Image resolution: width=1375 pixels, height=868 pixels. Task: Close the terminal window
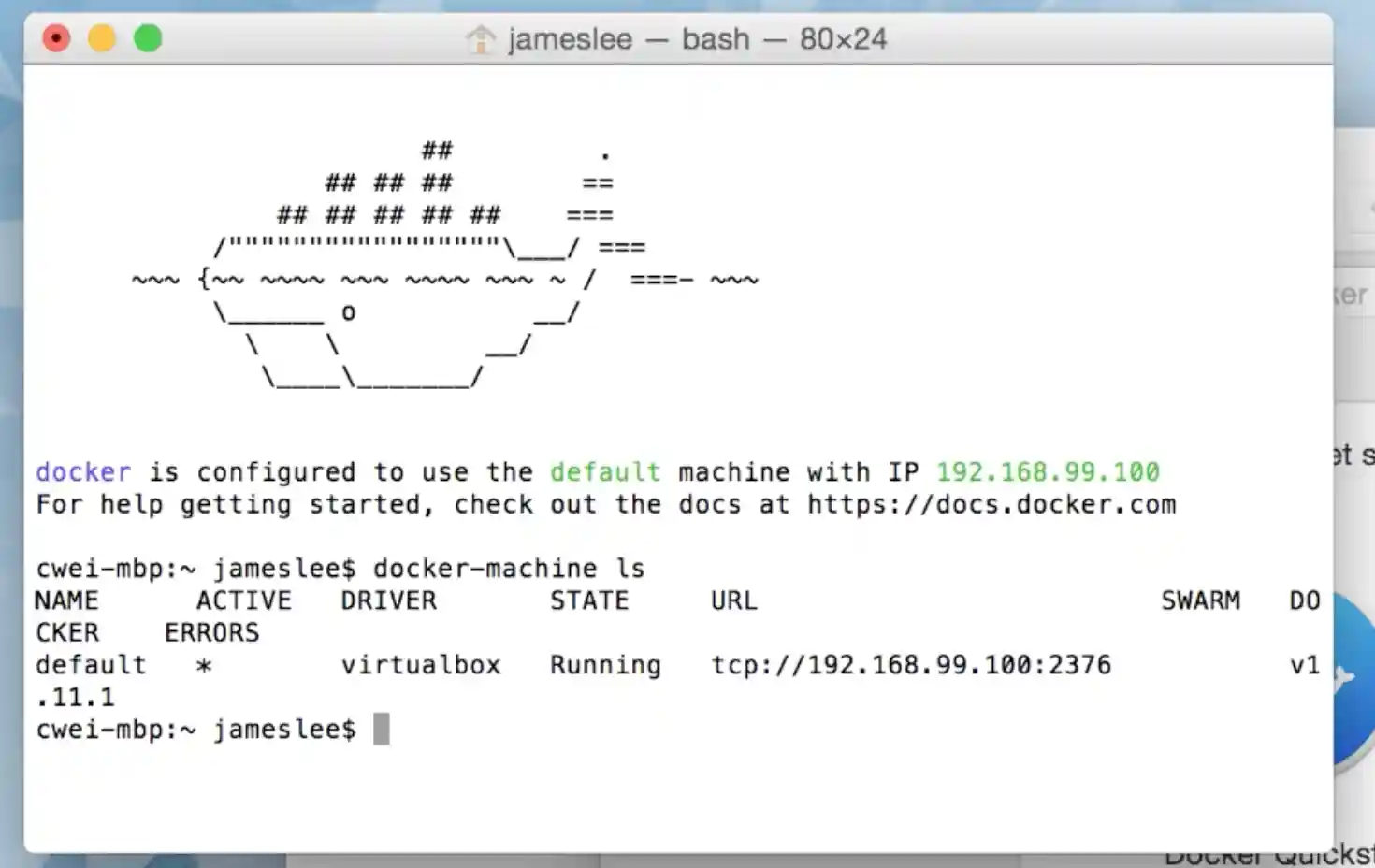[x=56, y=37]
